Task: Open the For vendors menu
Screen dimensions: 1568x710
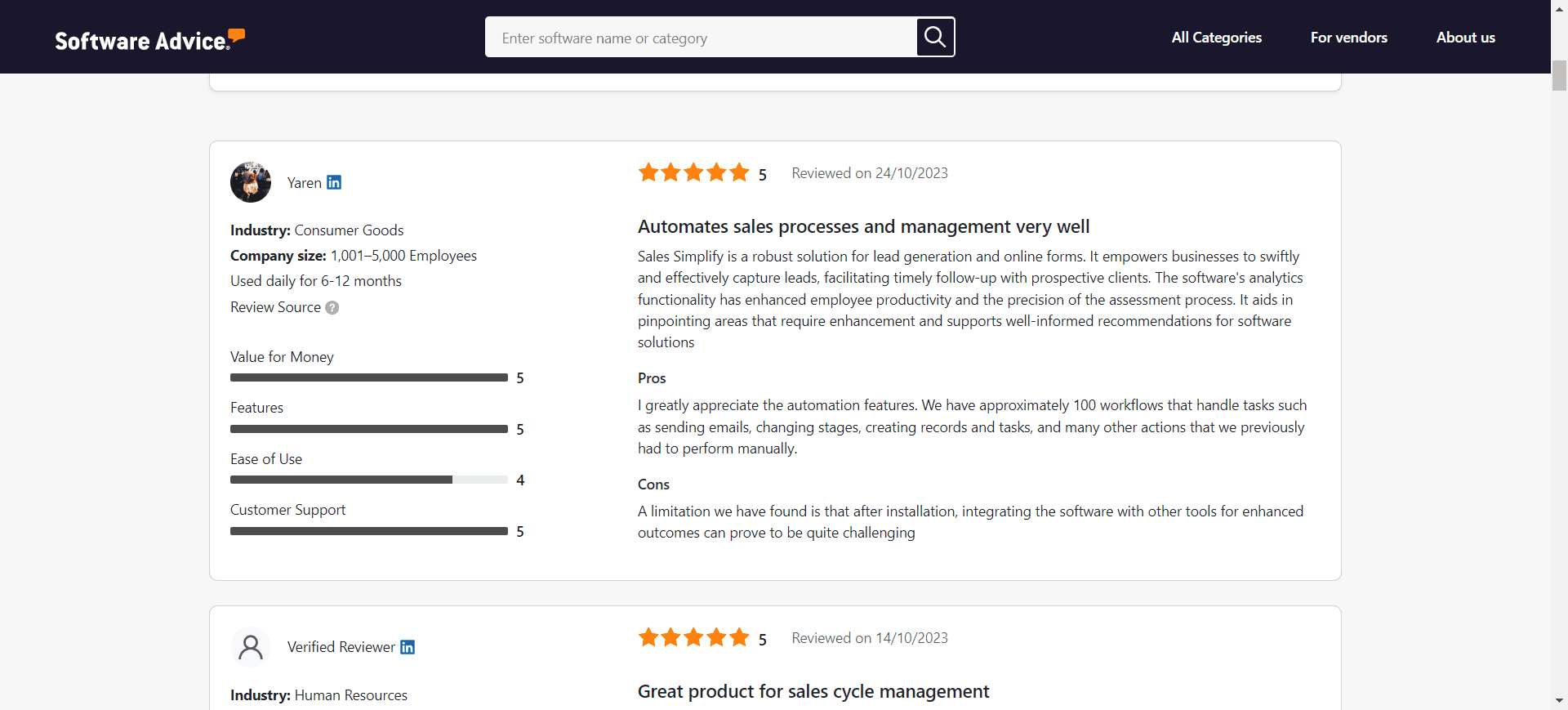Action: point(1348,38)
